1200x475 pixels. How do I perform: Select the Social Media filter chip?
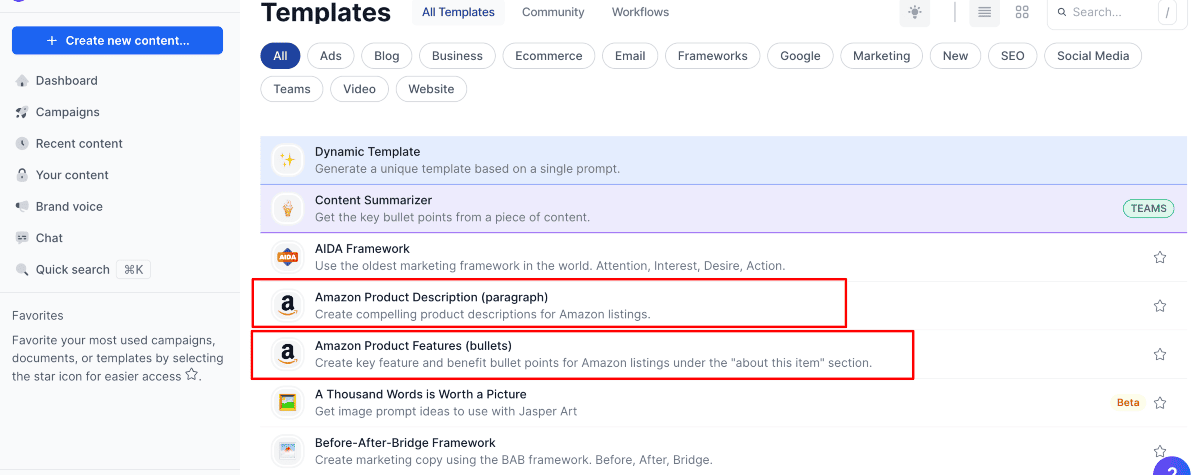tap(1093, 56)
